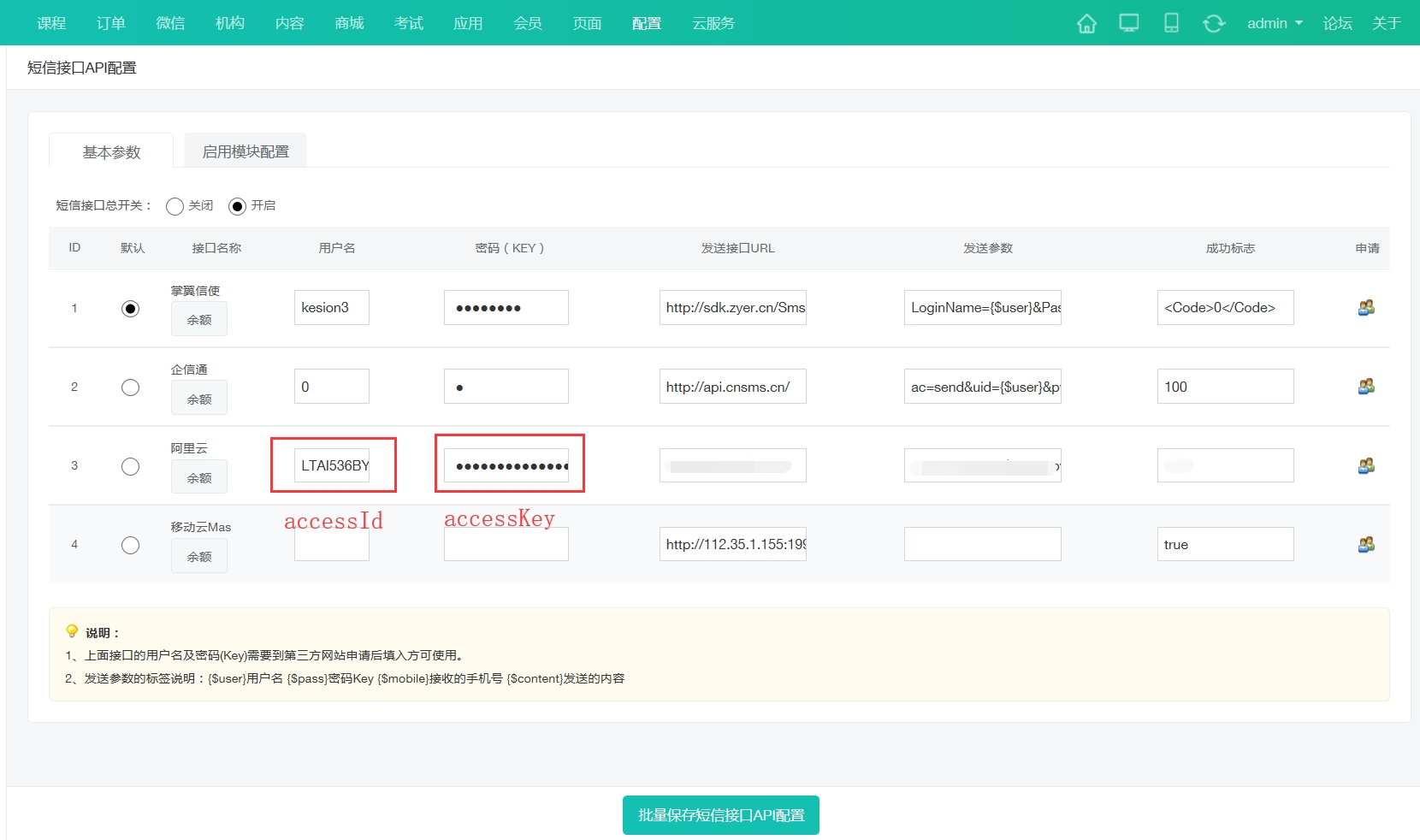Click the refresh cache icon
Image resolution: width=1420 pixels, height=840 pixels.
[1213, 23]
